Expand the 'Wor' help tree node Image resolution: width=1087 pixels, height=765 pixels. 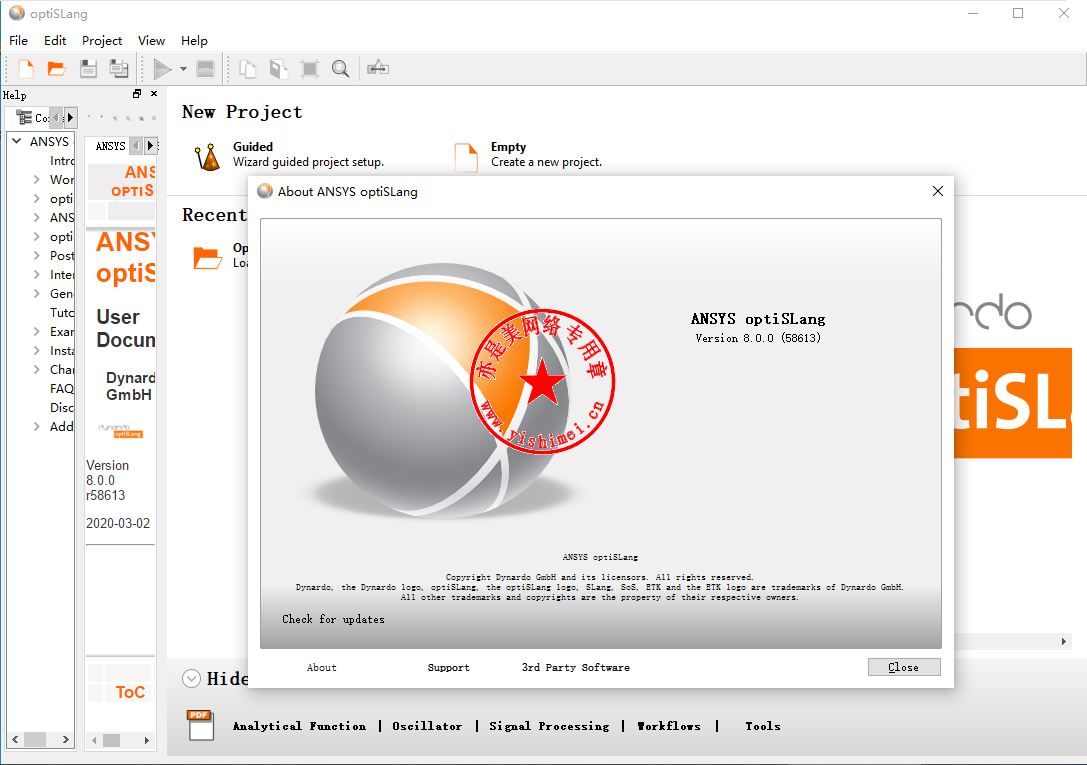point(36,179)
